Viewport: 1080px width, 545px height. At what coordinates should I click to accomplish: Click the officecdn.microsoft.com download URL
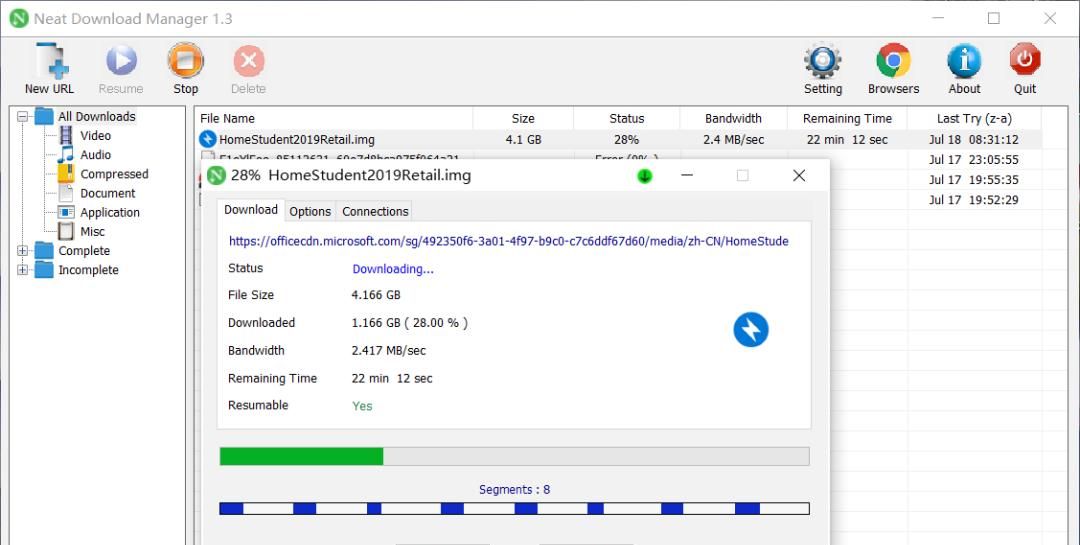tap(508, 241)
